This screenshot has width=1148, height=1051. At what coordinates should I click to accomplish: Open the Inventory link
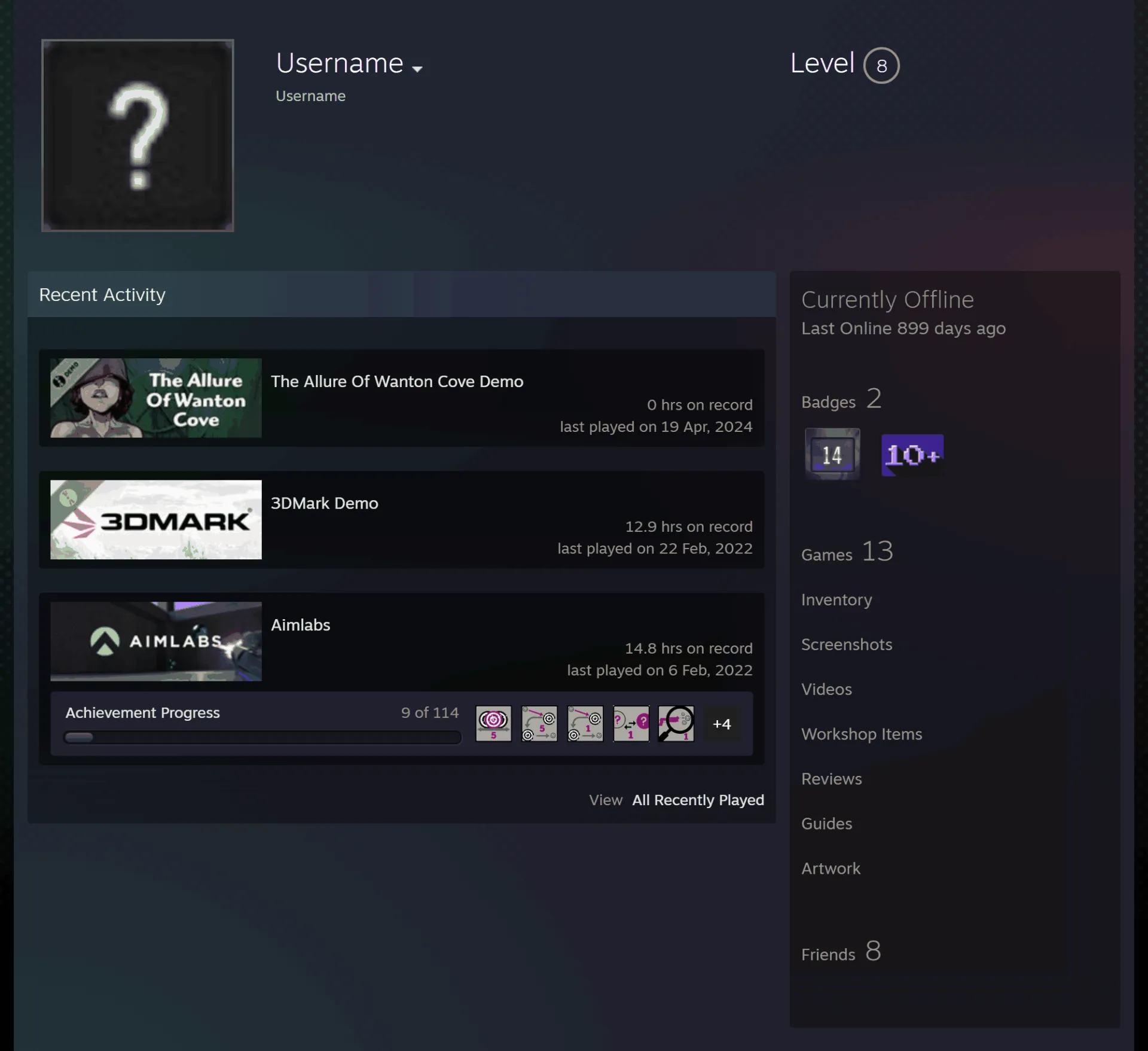tap(836, 599)
